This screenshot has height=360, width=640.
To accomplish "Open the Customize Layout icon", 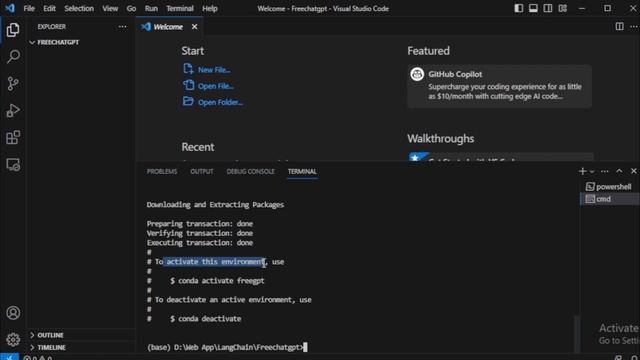I will 562,8.
